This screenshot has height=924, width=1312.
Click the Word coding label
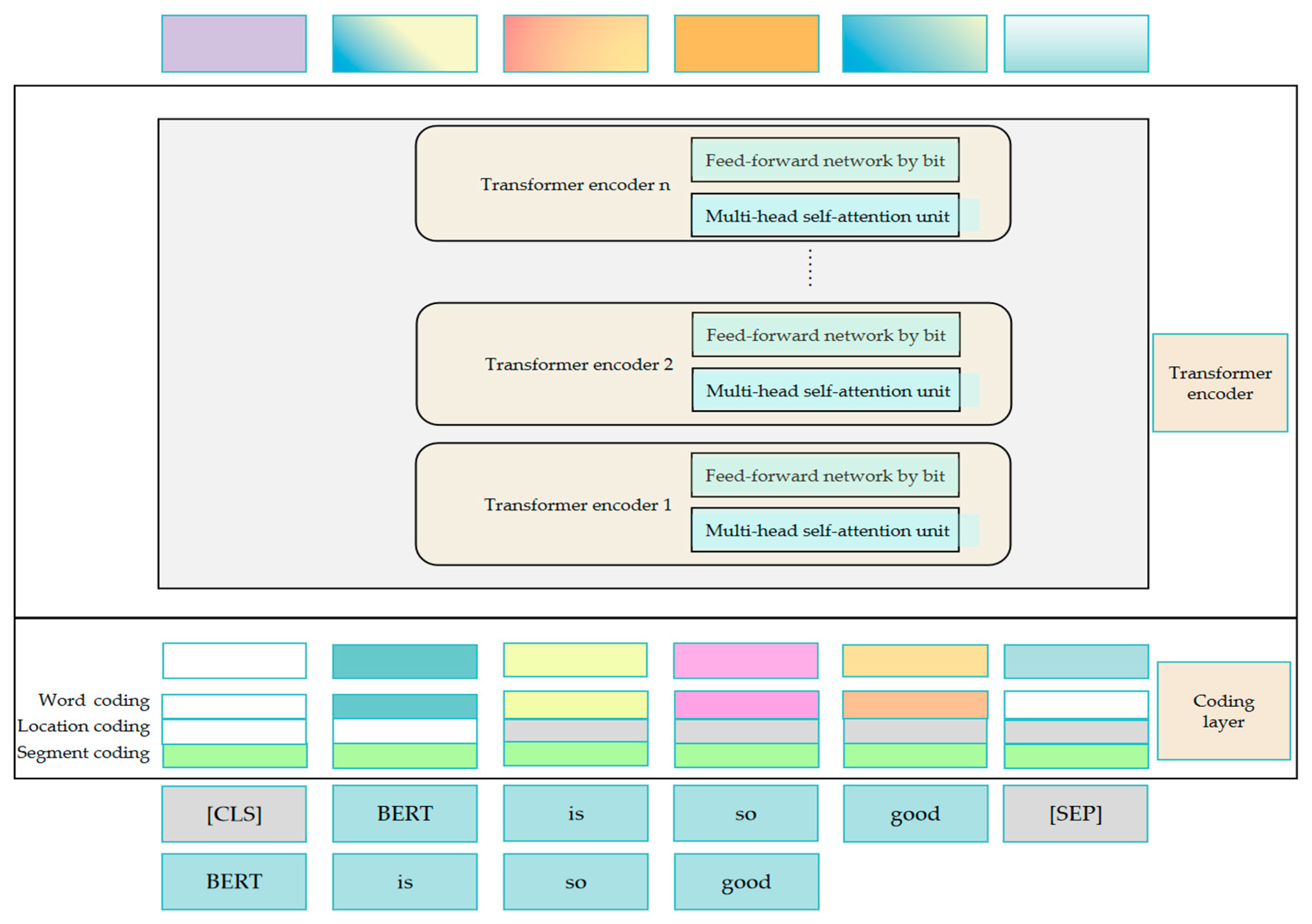(94, 700)
